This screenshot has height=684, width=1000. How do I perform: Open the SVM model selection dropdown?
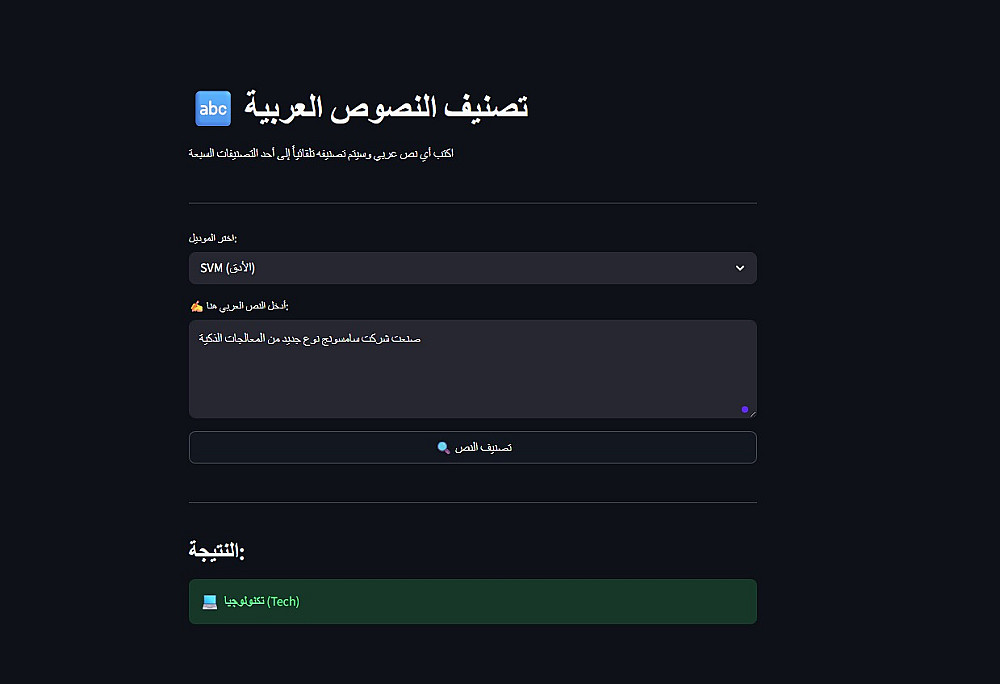coord(472,268)
